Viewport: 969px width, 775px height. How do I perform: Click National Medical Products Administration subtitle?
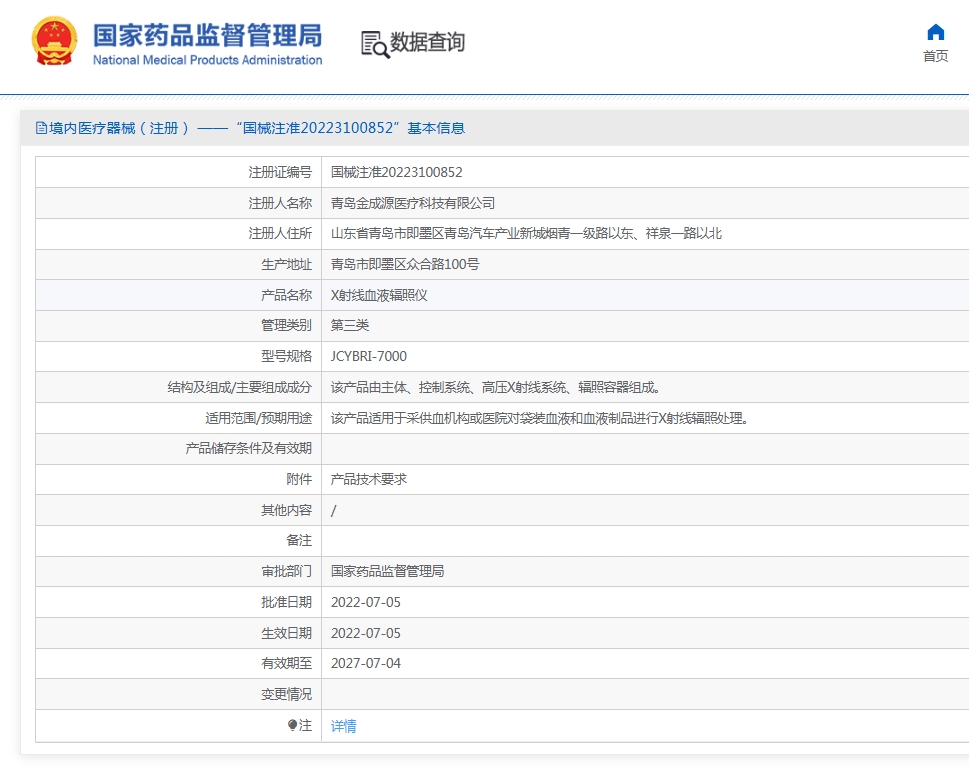pos(208,60)
